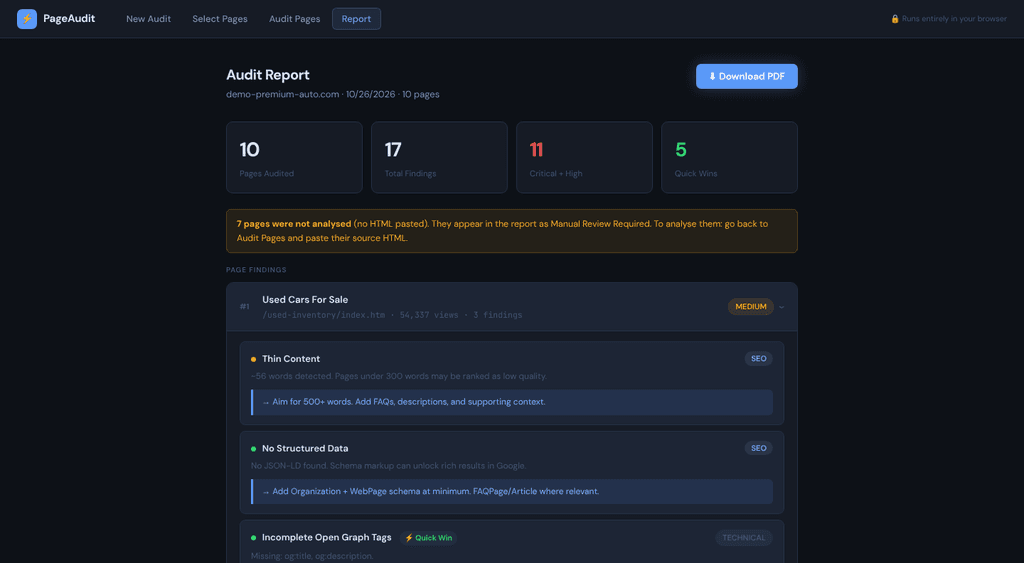Click the green dot beside Incomplete Open Graph Tags

point(253,538)
